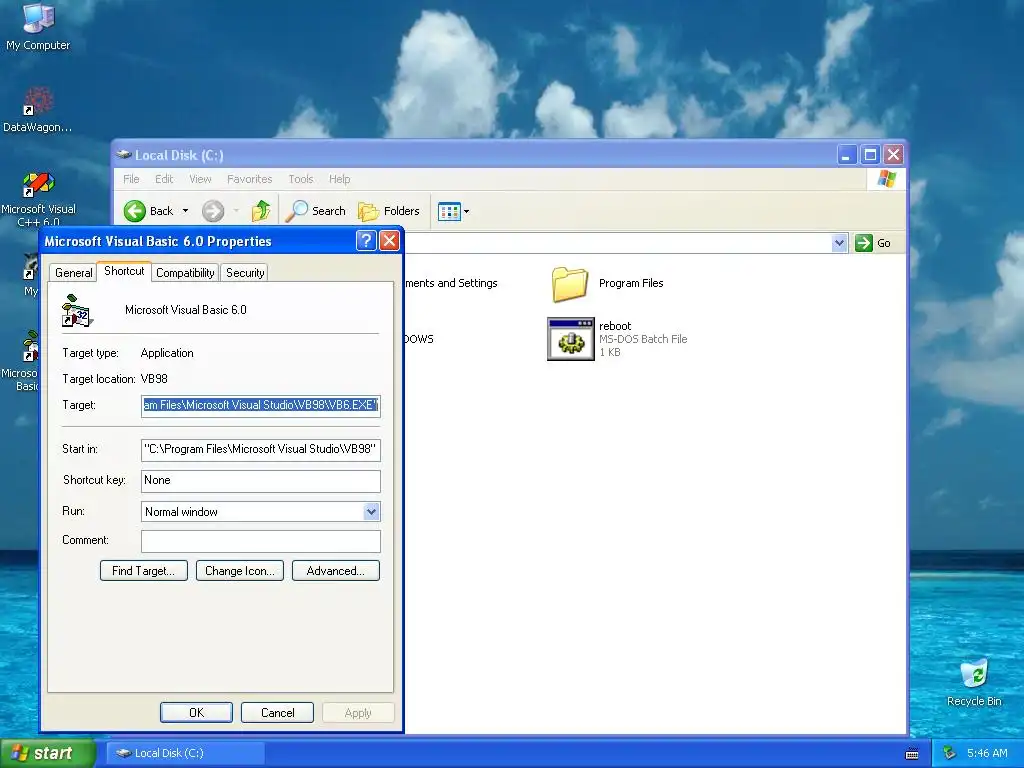This screenshot has width=1024, height=768.
Task: Select the Documents and Settings folder label
Action: (451, 283)
